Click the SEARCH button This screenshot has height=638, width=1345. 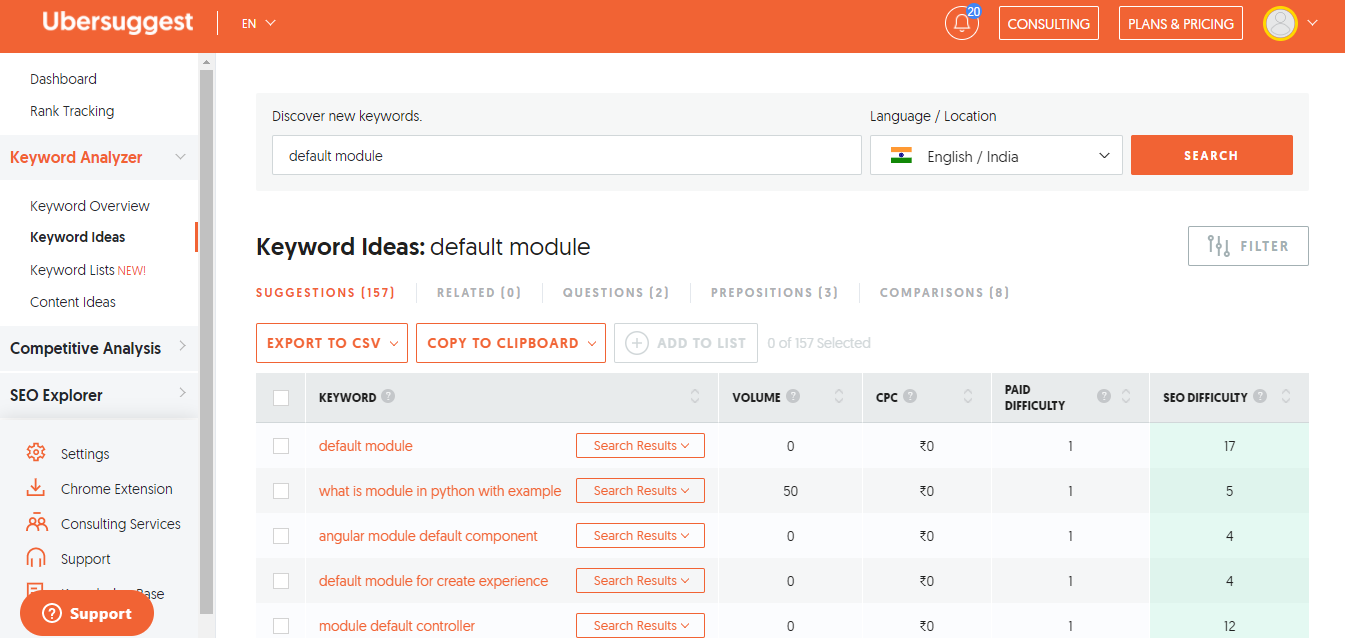click(x=1211, y=155)
